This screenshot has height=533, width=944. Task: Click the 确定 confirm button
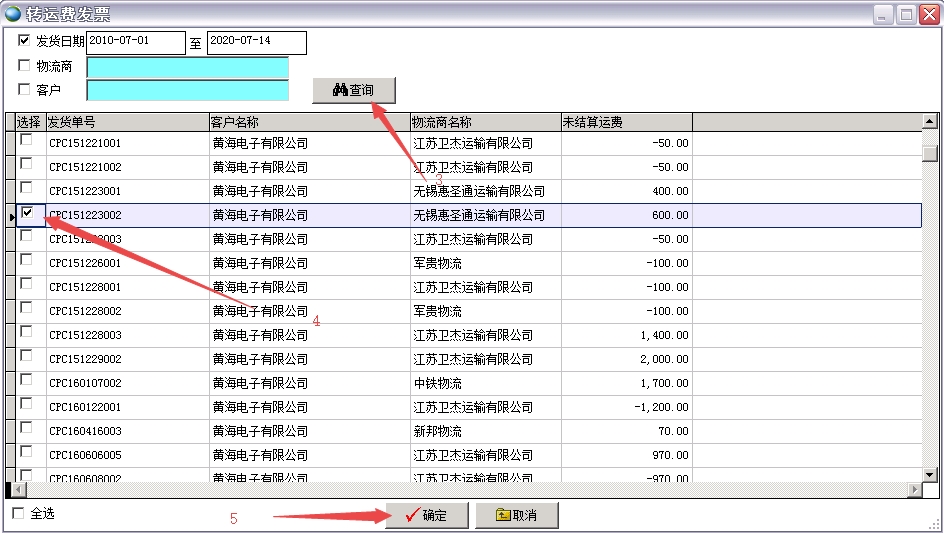[x=427, y=516]
